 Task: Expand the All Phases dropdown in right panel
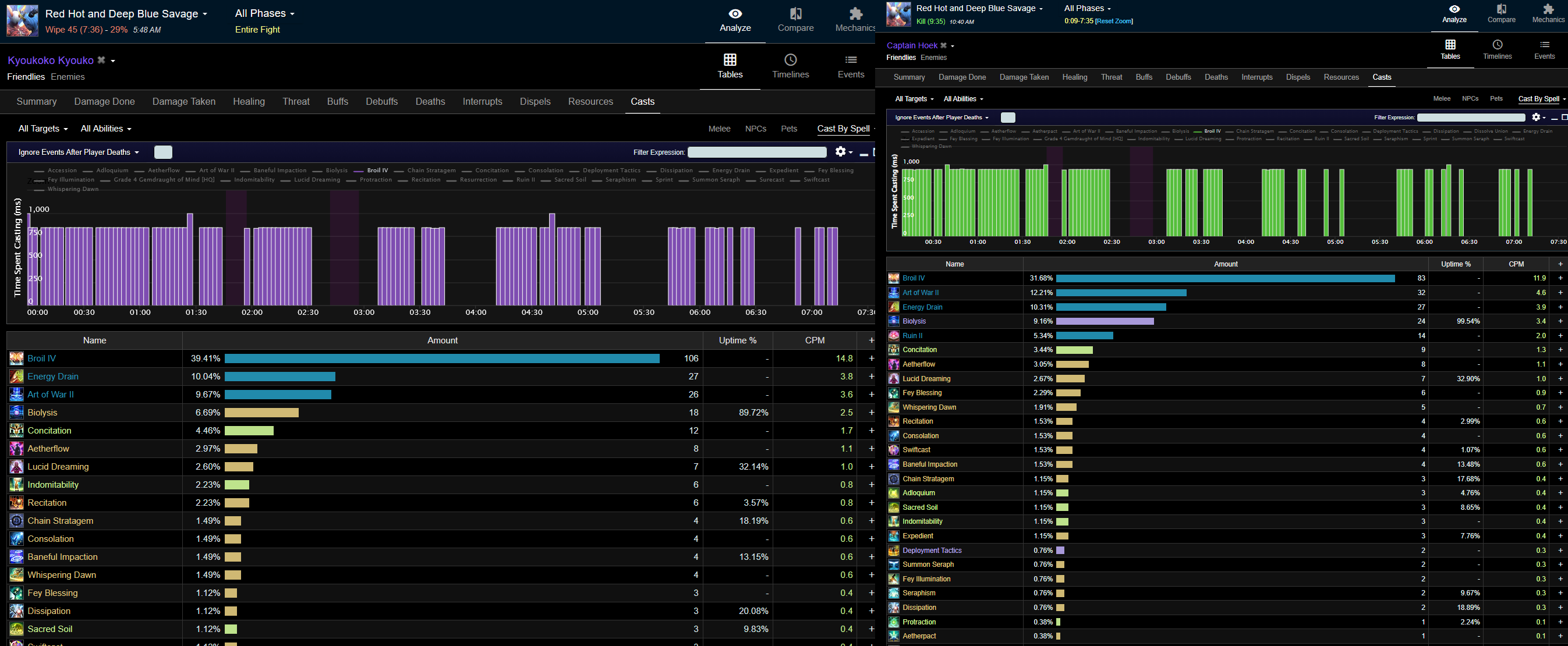(1087, 9)
